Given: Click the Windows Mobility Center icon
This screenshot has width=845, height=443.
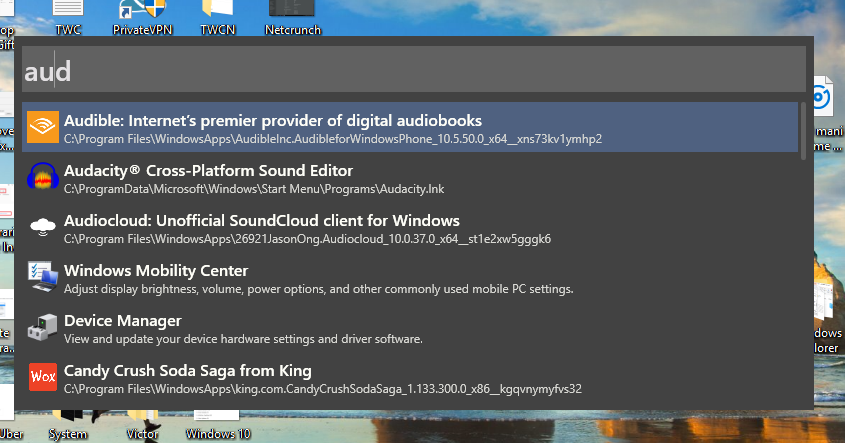Looking at the screenshot, I should (42, 277).
